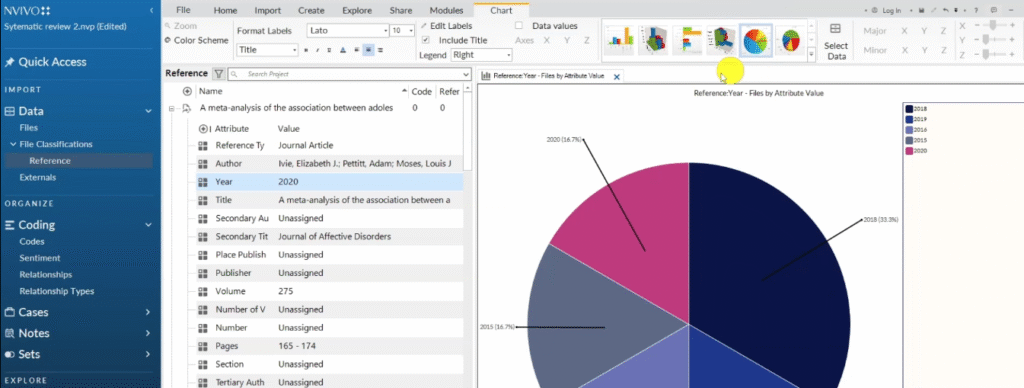Open the Import ribbon tab
1024x388 pixels.
pos(268,10)
